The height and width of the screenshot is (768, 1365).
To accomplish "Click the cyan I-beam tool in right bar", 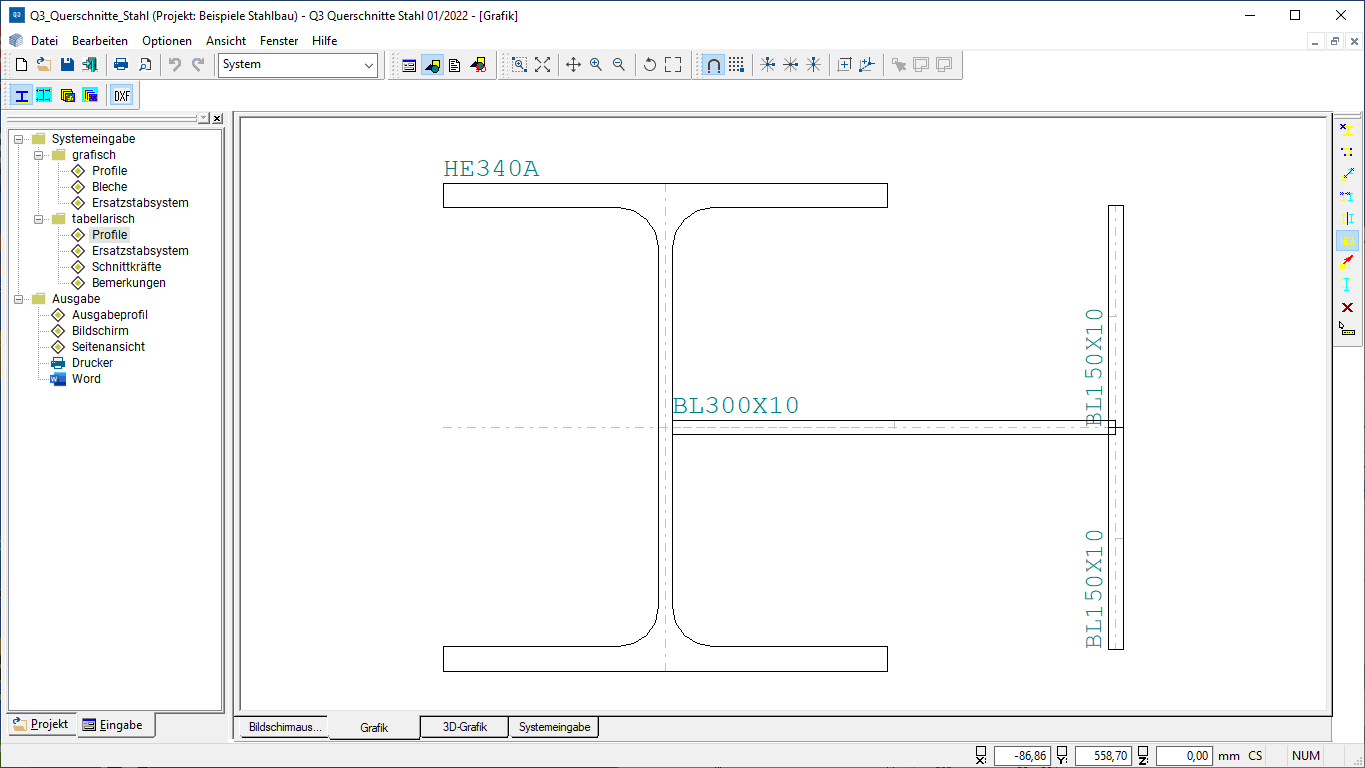I will point(1347,285).
